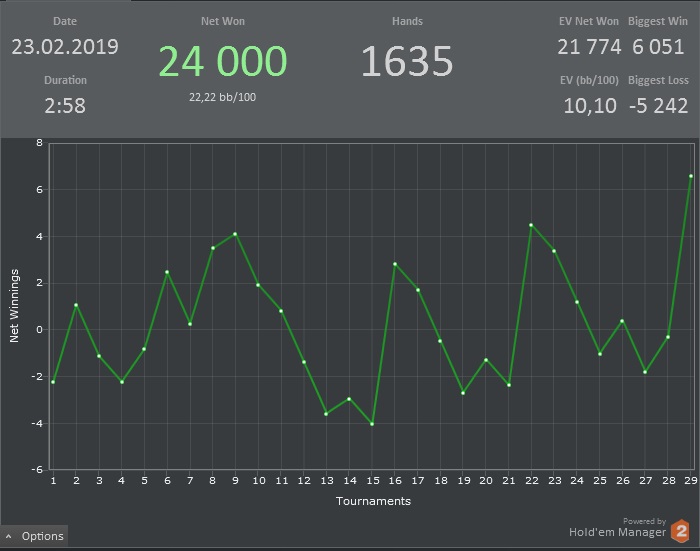Select the data point for tournament 16

pos(395,264)
